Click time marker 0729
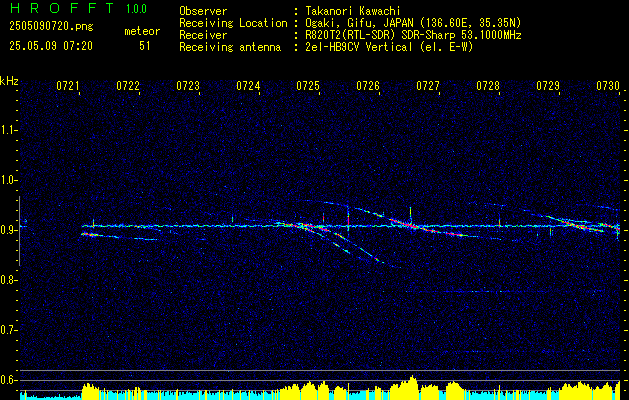629x400 pixels. [x=548, y=86]
